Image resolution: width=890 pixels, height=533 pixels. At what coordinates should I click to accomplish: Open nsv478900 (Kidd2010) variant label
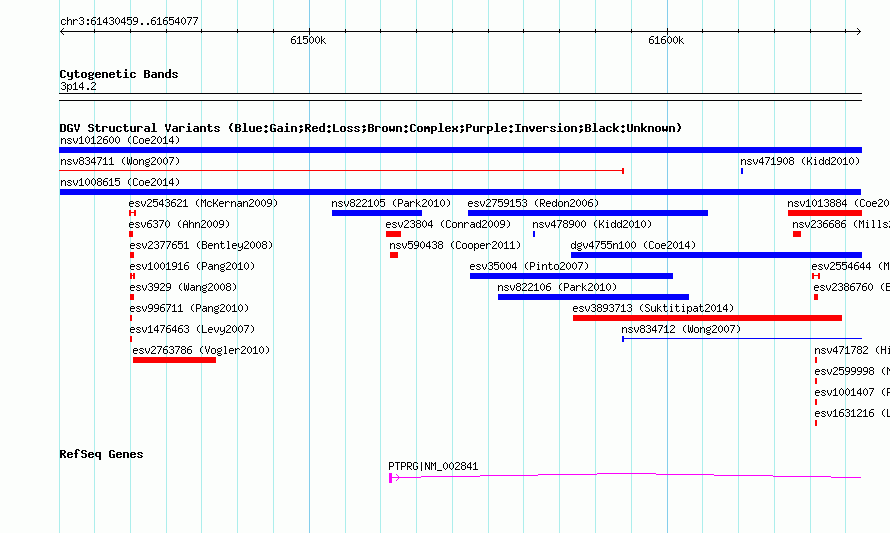pyautogui.click(x=592, y=224)
